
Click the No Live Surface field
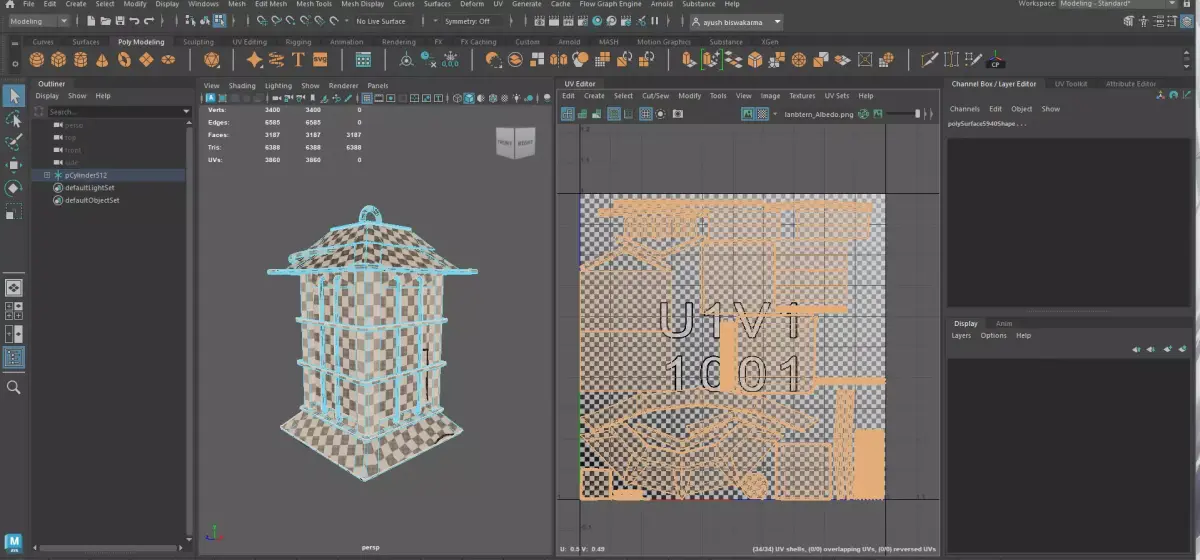tap(381, 21)
